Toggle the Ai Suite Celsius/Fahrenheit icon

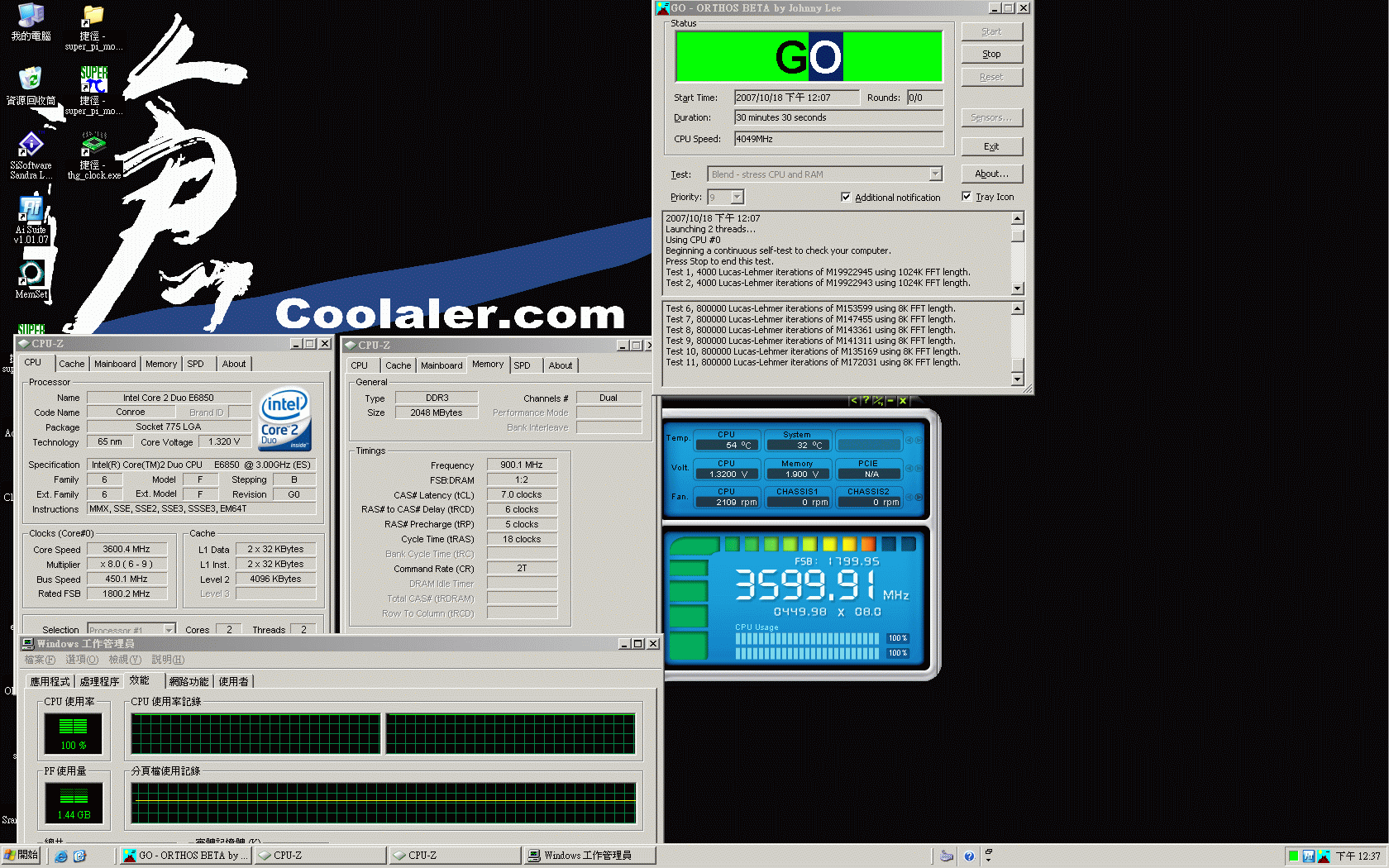[878, 400]
